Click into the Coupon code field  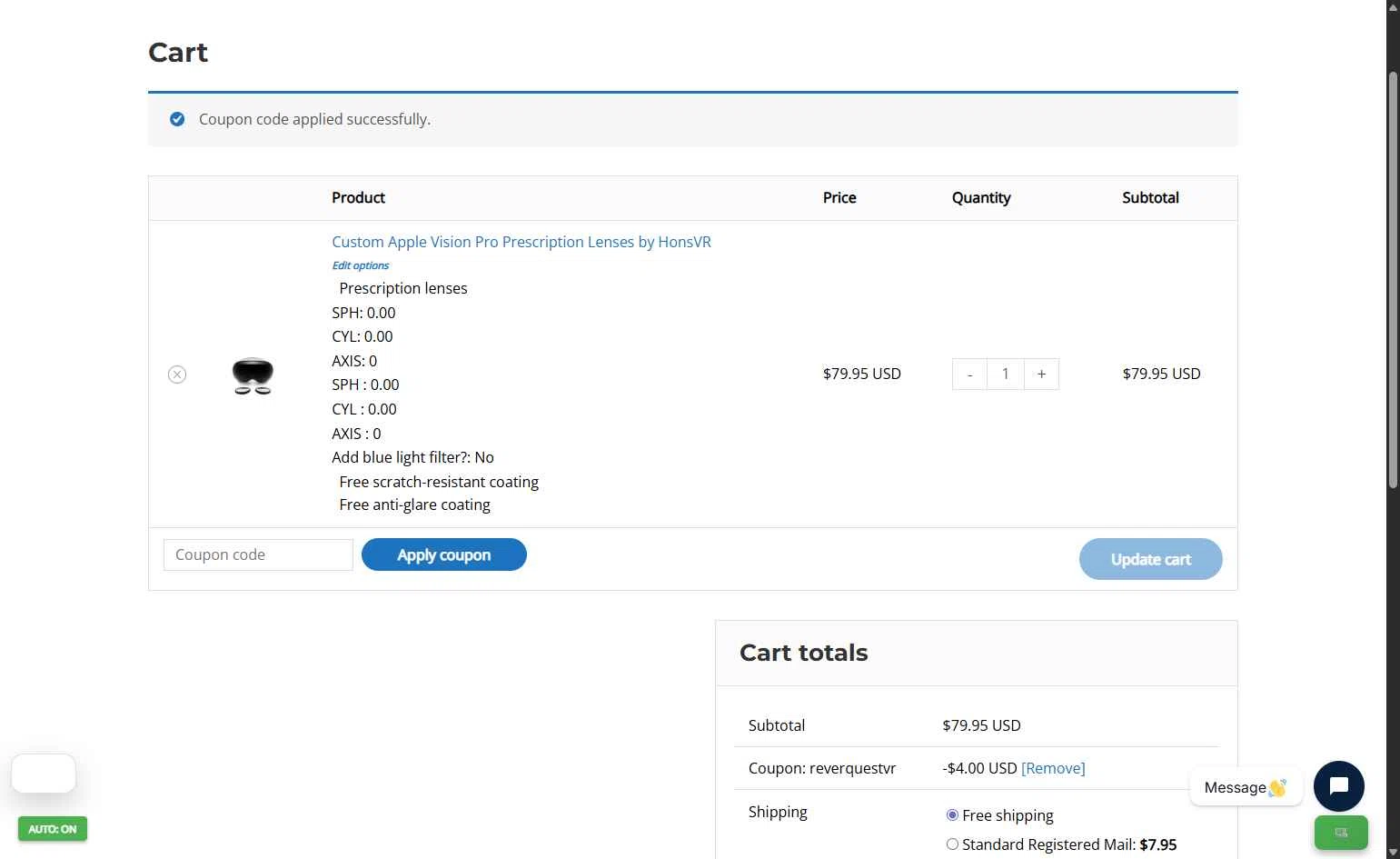(x=258, y=554)
